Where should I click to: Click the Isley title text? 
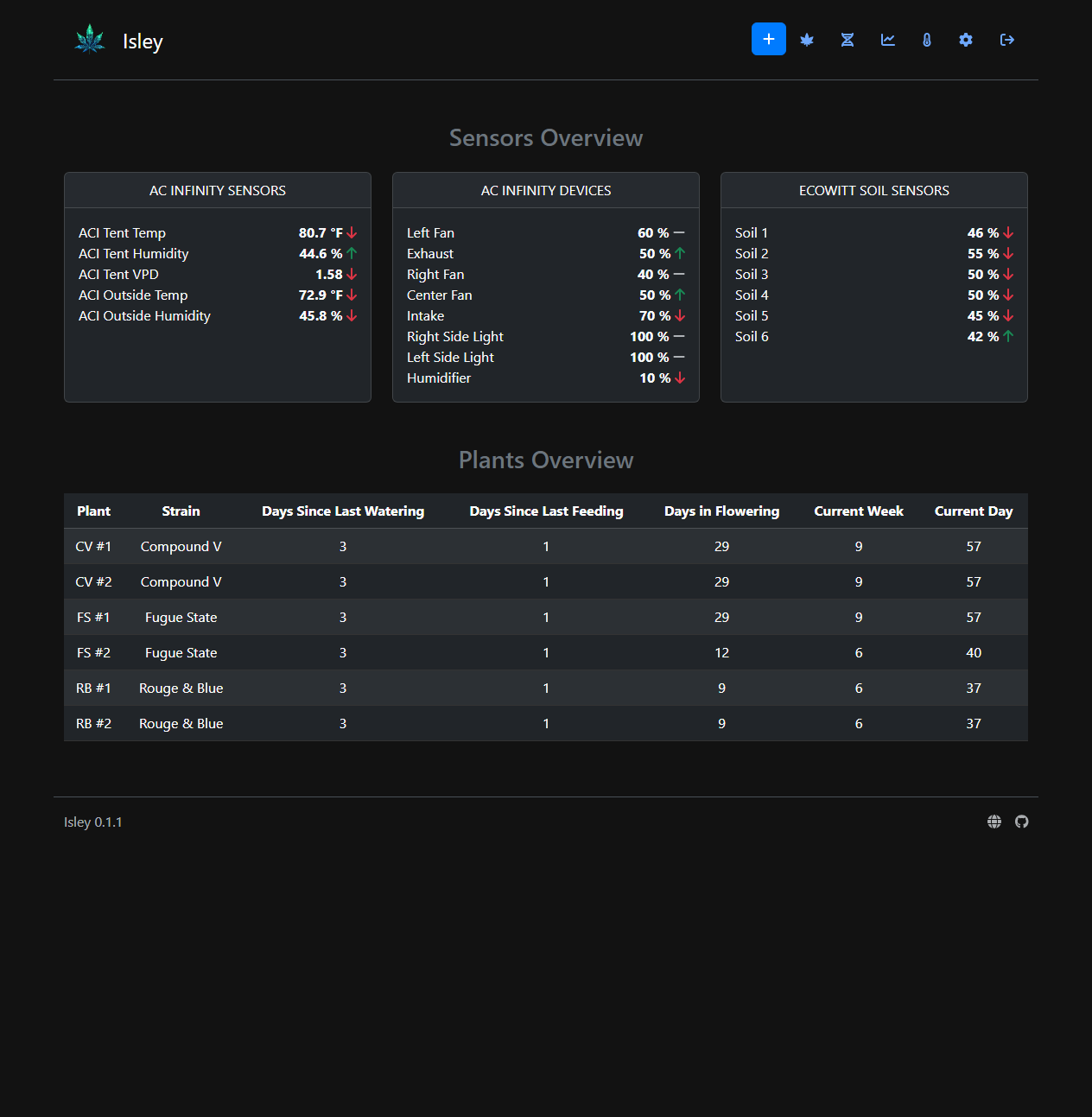(x=143, y=41)
